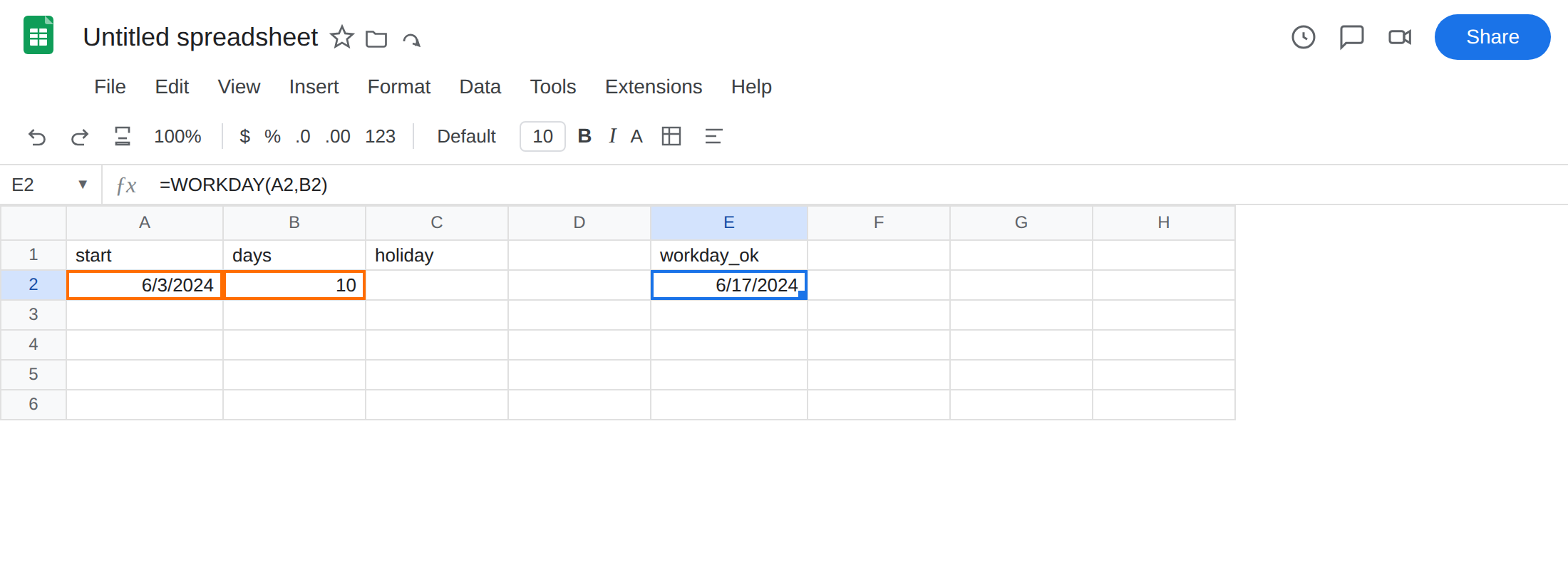
Task: Open the borders tool
Action: [x=671, y=136]
